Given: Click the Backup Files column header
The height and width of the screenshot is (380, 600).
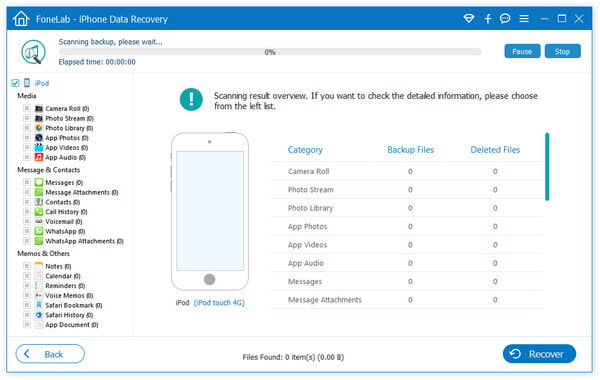Looking at the screenshot, I should [x=411, y=150].
